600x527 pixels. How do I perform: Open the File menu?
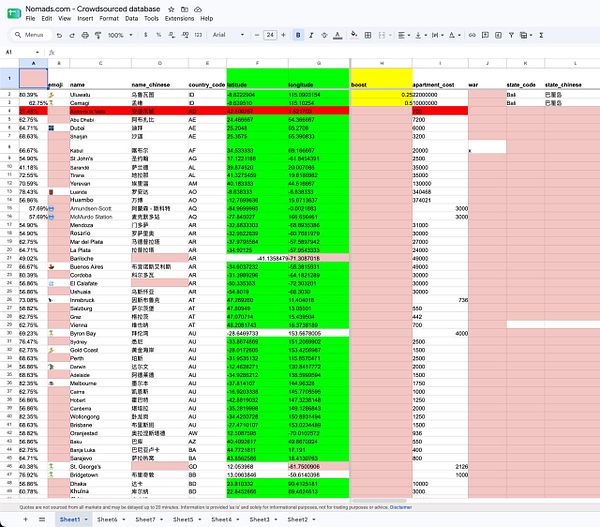(30, 18)
